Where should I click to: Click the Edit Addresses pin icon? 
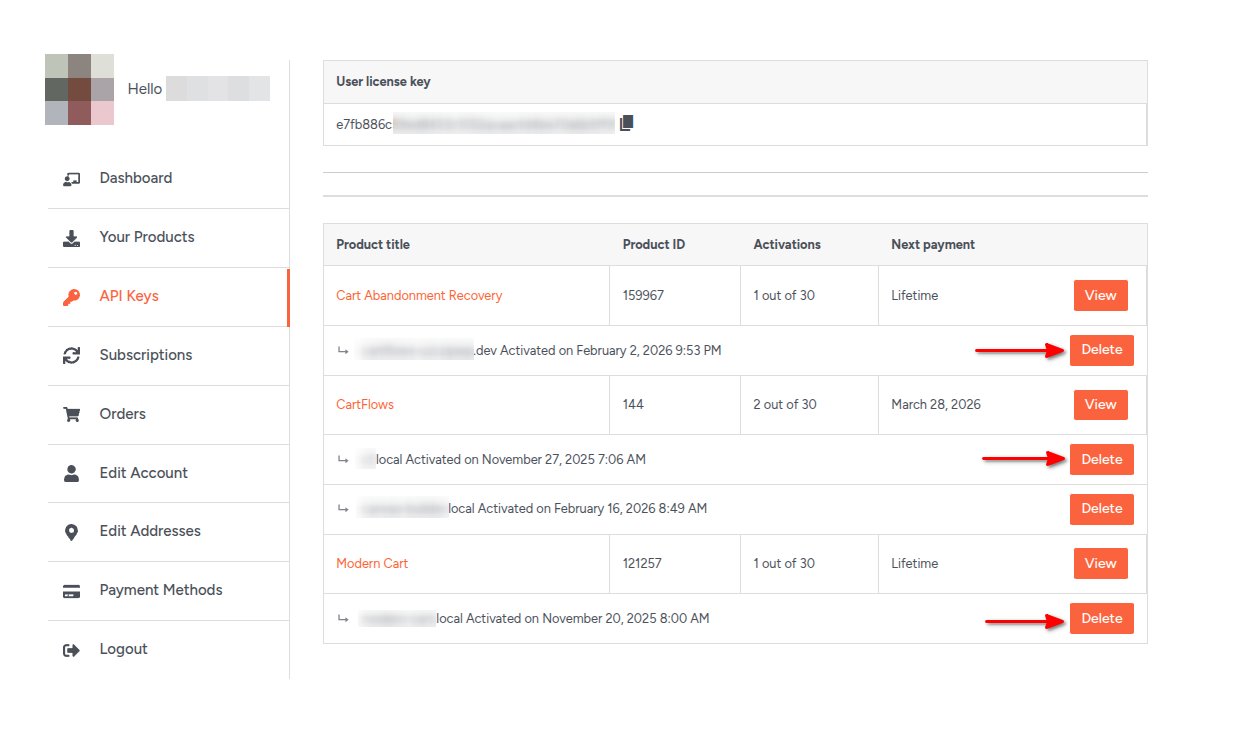71,532
